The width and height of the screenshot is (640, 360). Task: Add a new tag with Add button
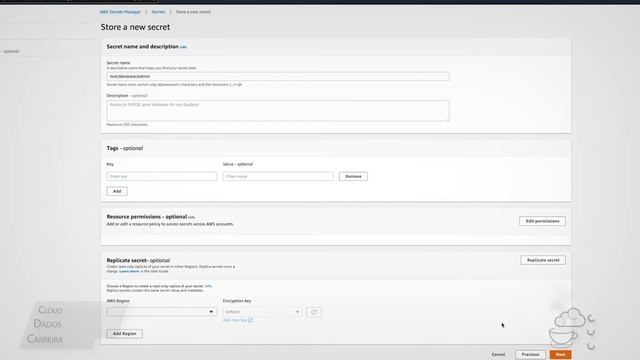tap(117, 191)
